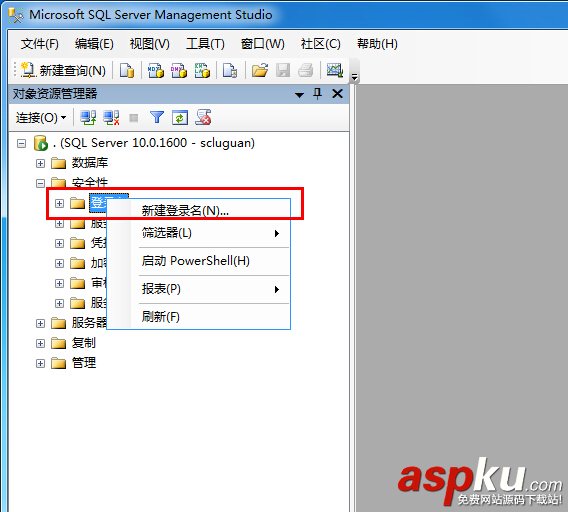This screenshot has height=512, width=568.
Task: Expand the 服务器对象 folder node
Action: [41, 323]
